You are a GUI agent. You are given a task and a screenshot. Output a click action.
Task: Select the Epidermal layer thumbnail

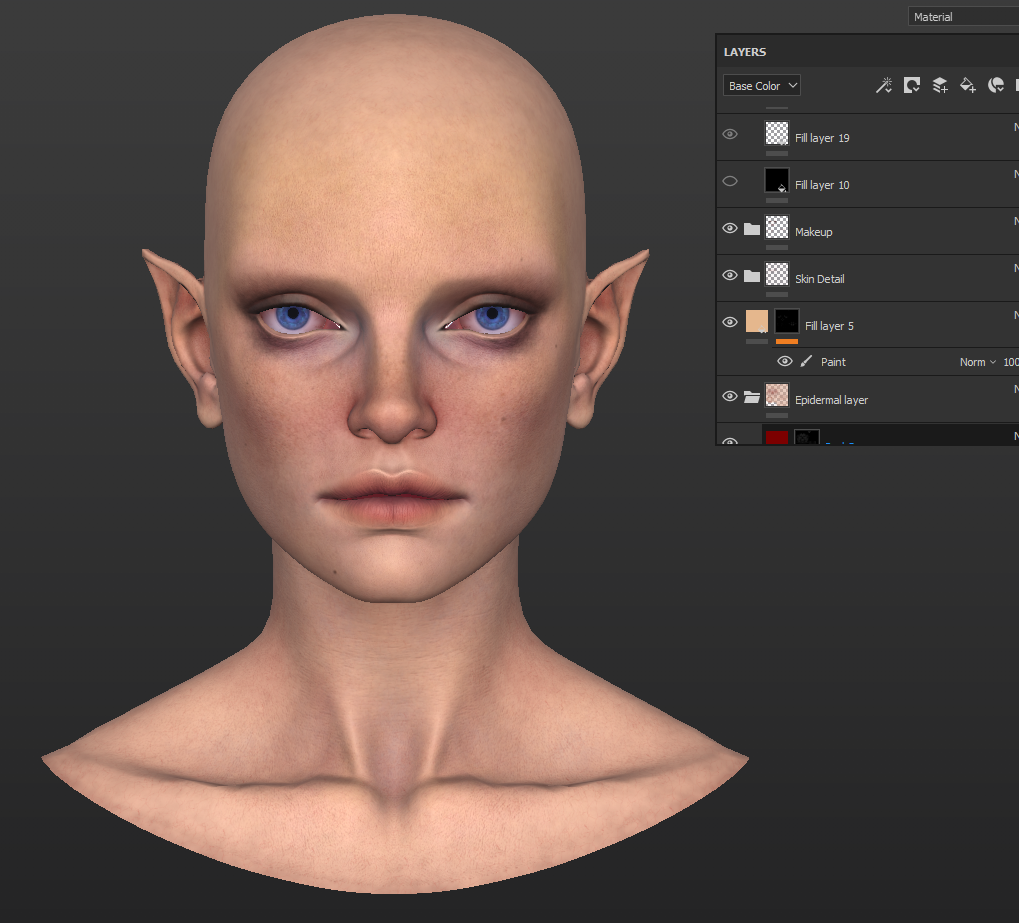777,395
